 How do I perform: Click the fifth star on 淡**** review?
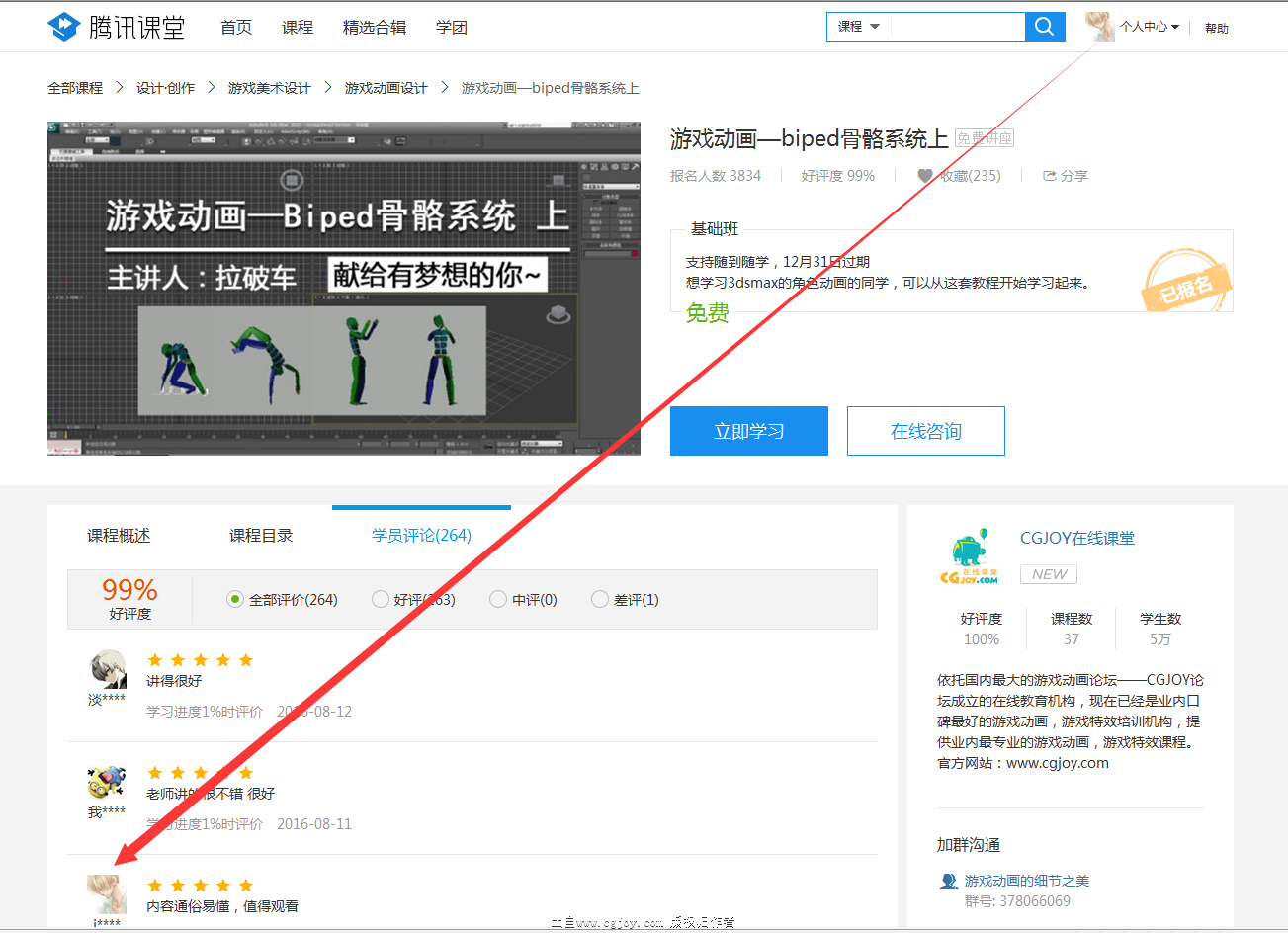(246, 660)
